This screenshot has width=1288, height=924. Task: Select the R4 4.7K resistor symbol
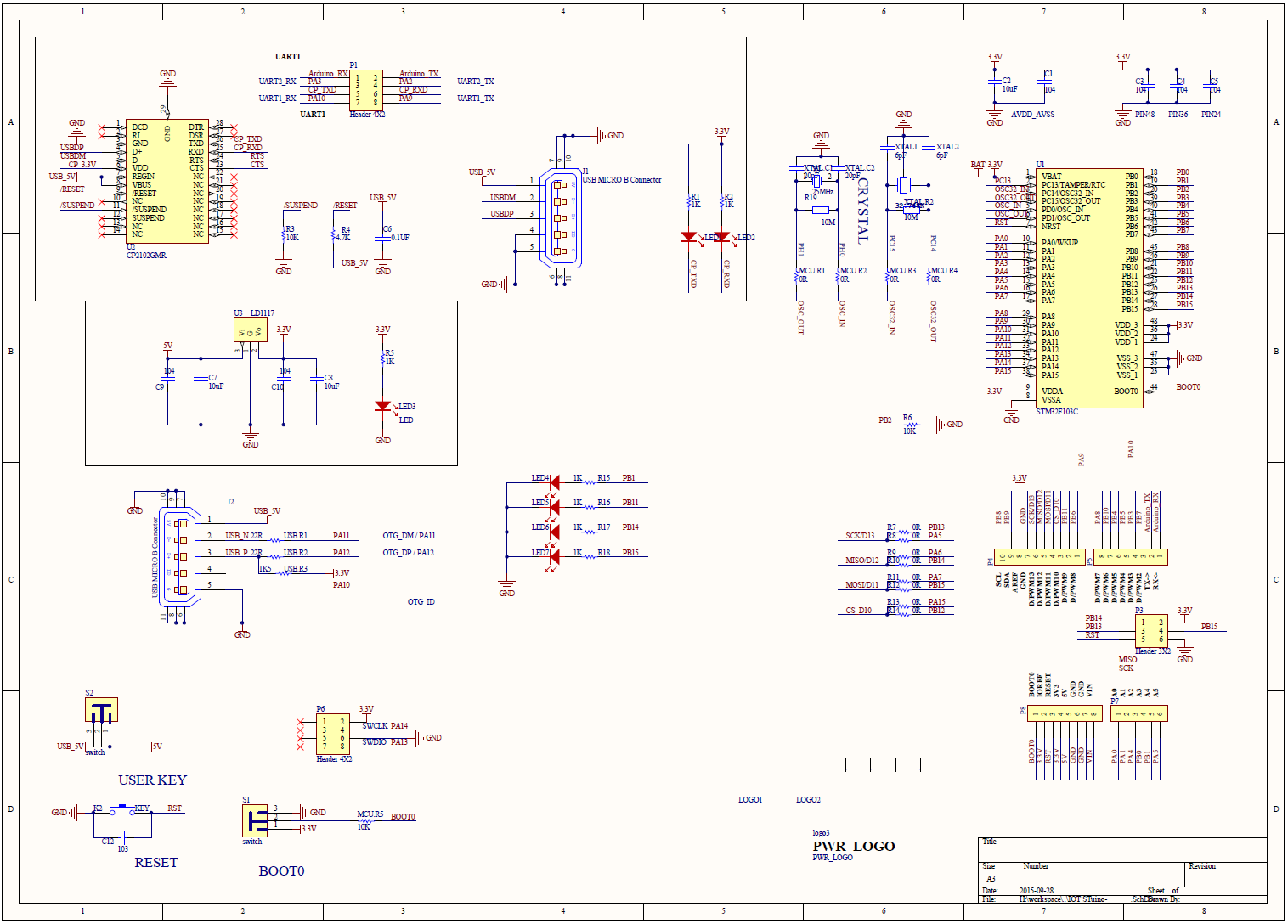(334, 236)
